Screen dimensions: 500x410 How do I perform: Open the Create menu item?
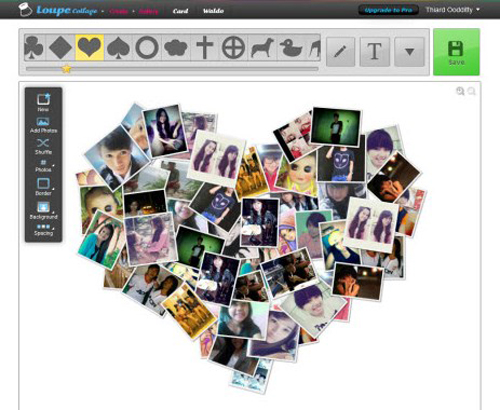tap(118, 11)
